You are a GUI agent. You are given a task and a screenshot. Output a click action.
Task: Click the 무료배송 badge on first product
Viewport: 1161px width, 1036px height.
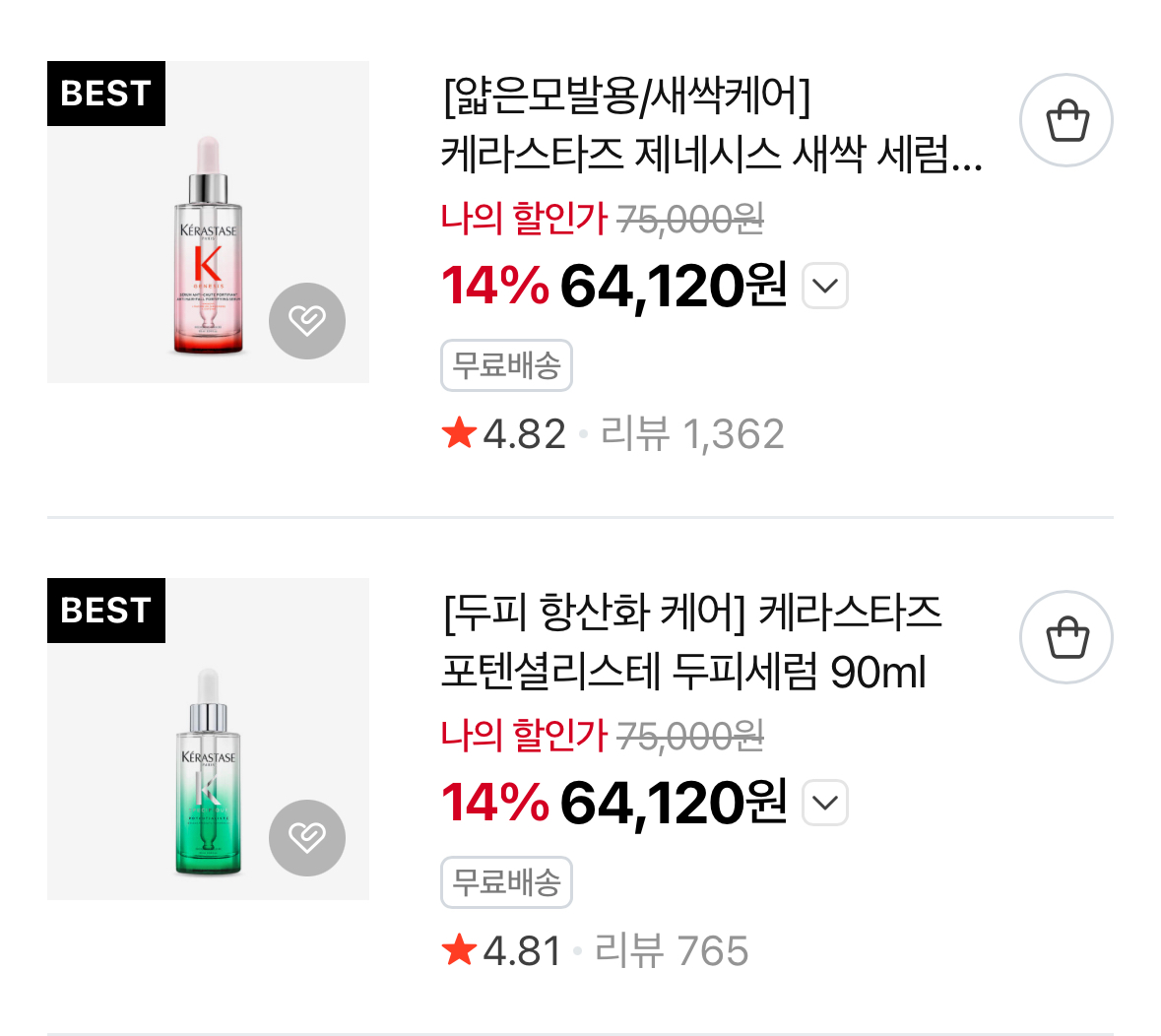[506, 366]
